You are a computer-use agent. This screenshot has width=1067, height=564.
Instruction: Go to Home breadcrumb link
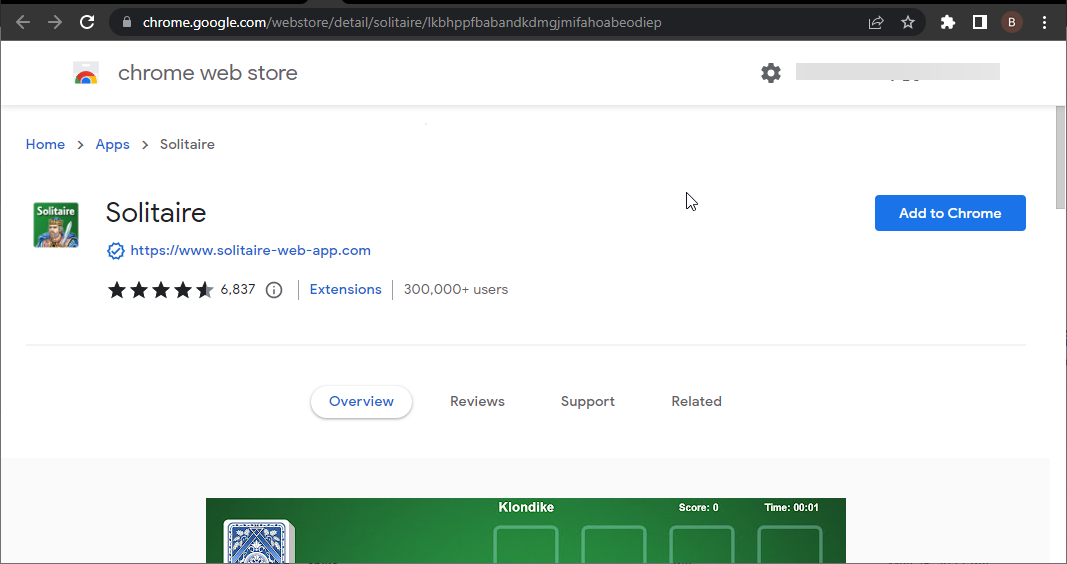point(46,144)
